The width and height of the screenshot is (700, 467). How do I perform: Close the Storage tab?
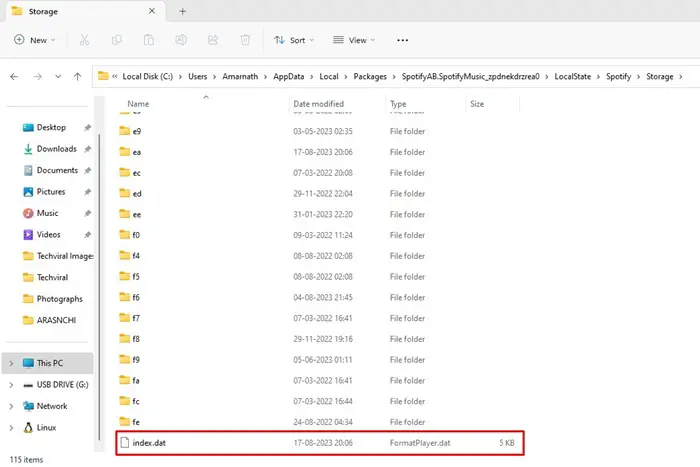pyautogui.click(x=152, y=11)
